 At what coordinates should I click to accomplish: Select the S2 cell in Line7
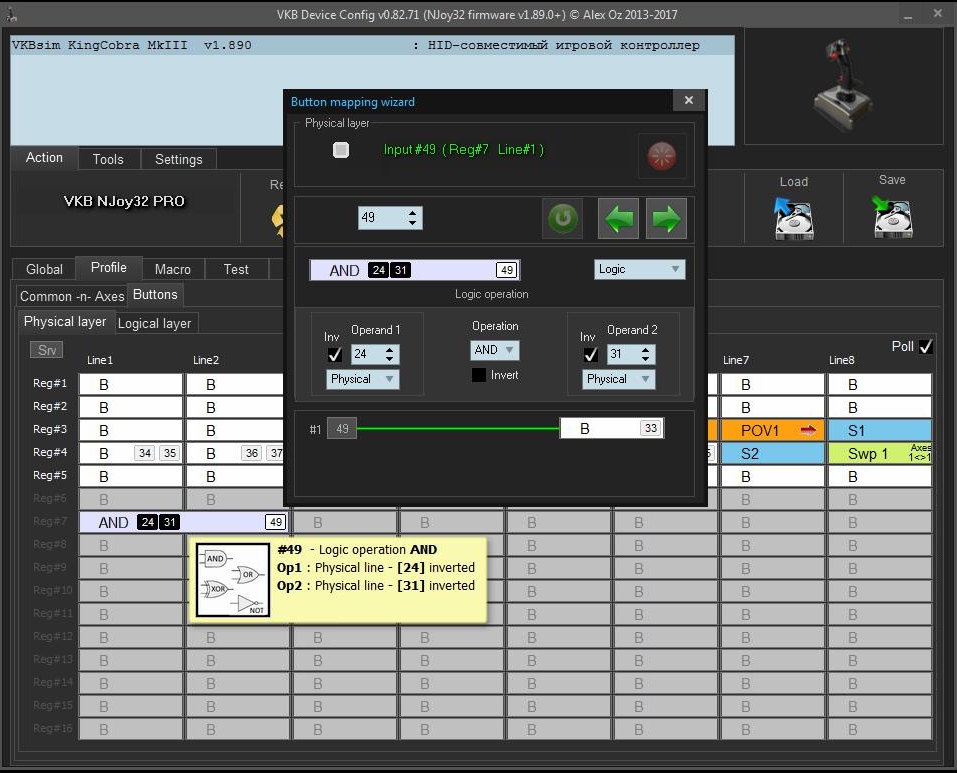[772, 453]
